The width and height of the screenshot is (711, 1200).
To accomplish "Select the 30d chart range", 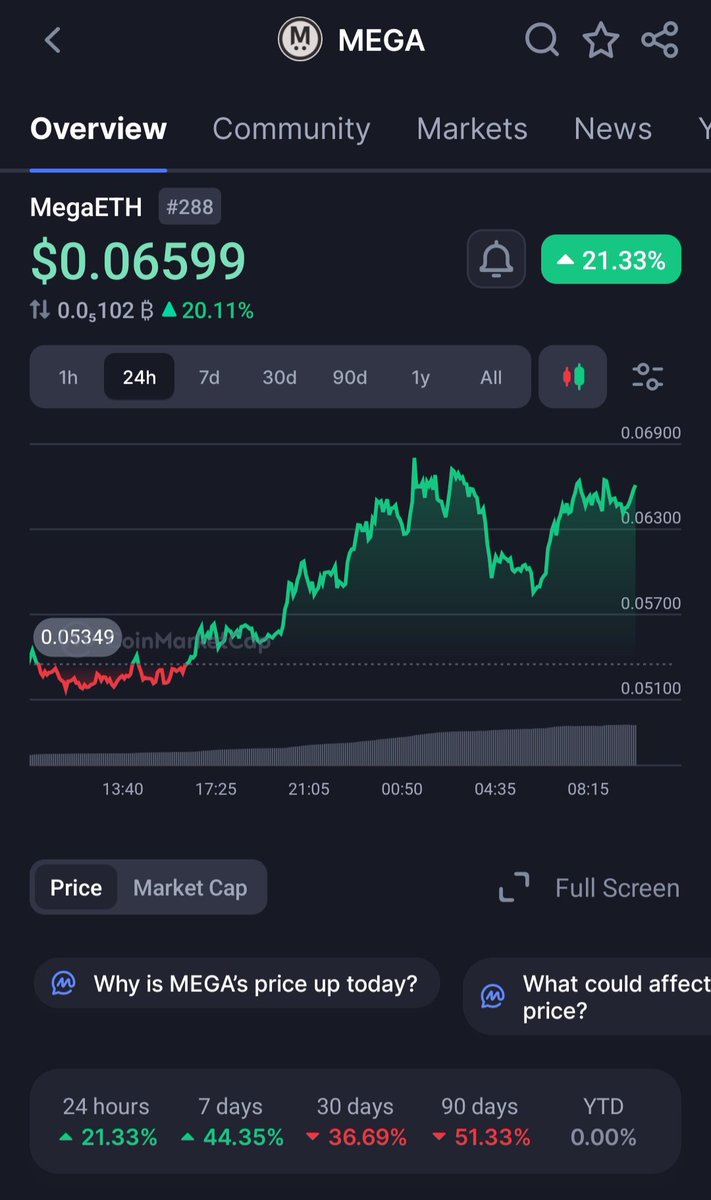I will tap(279, 377).
